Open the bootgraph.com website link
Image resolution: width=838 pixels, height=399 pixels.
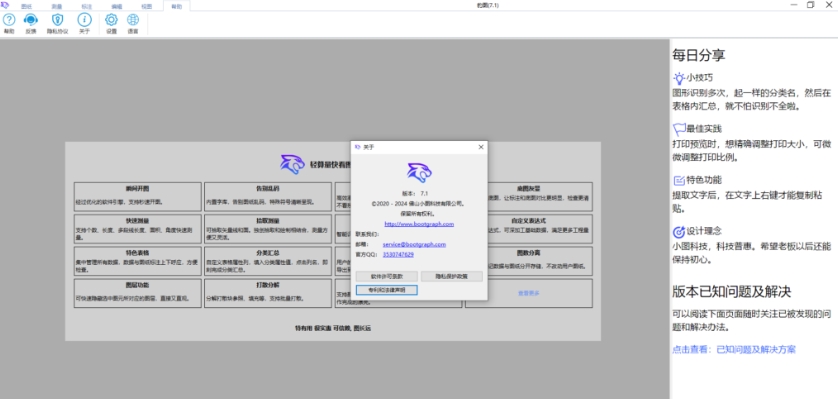click(x=419, y=224)
